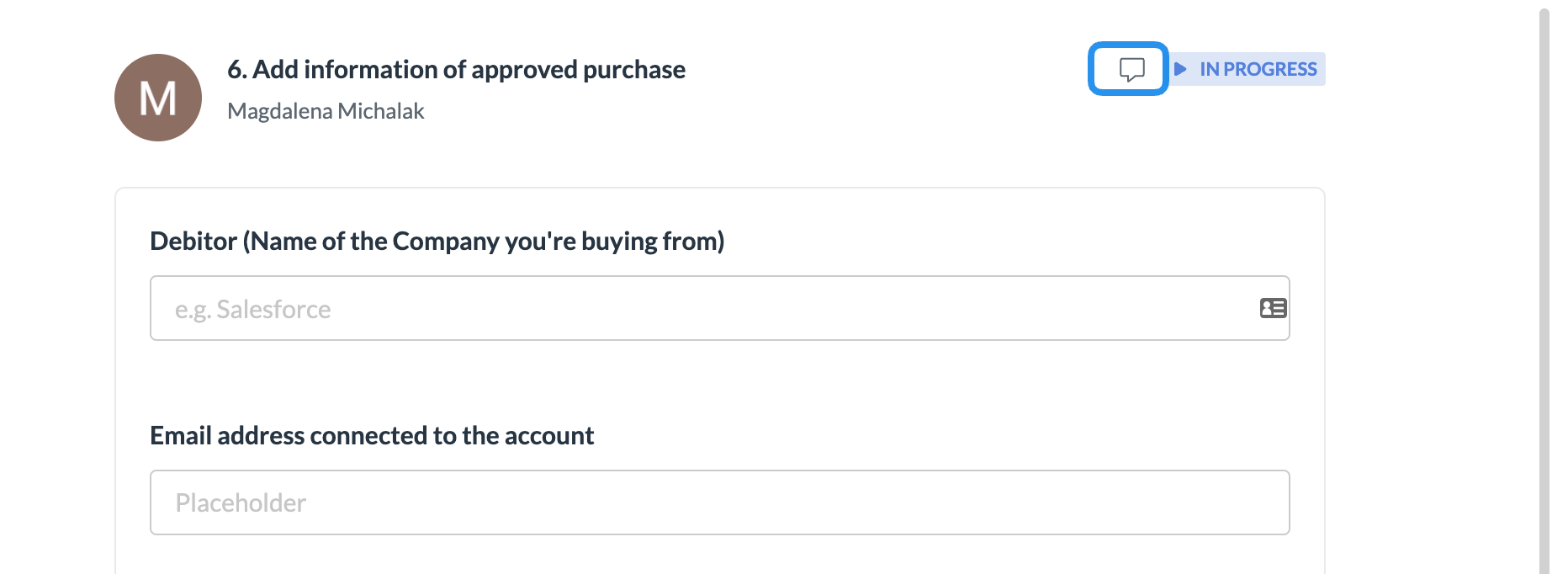The image size is (1568, 574).
Task: Click the step number "6." in the title
Action: pos(237,69)
